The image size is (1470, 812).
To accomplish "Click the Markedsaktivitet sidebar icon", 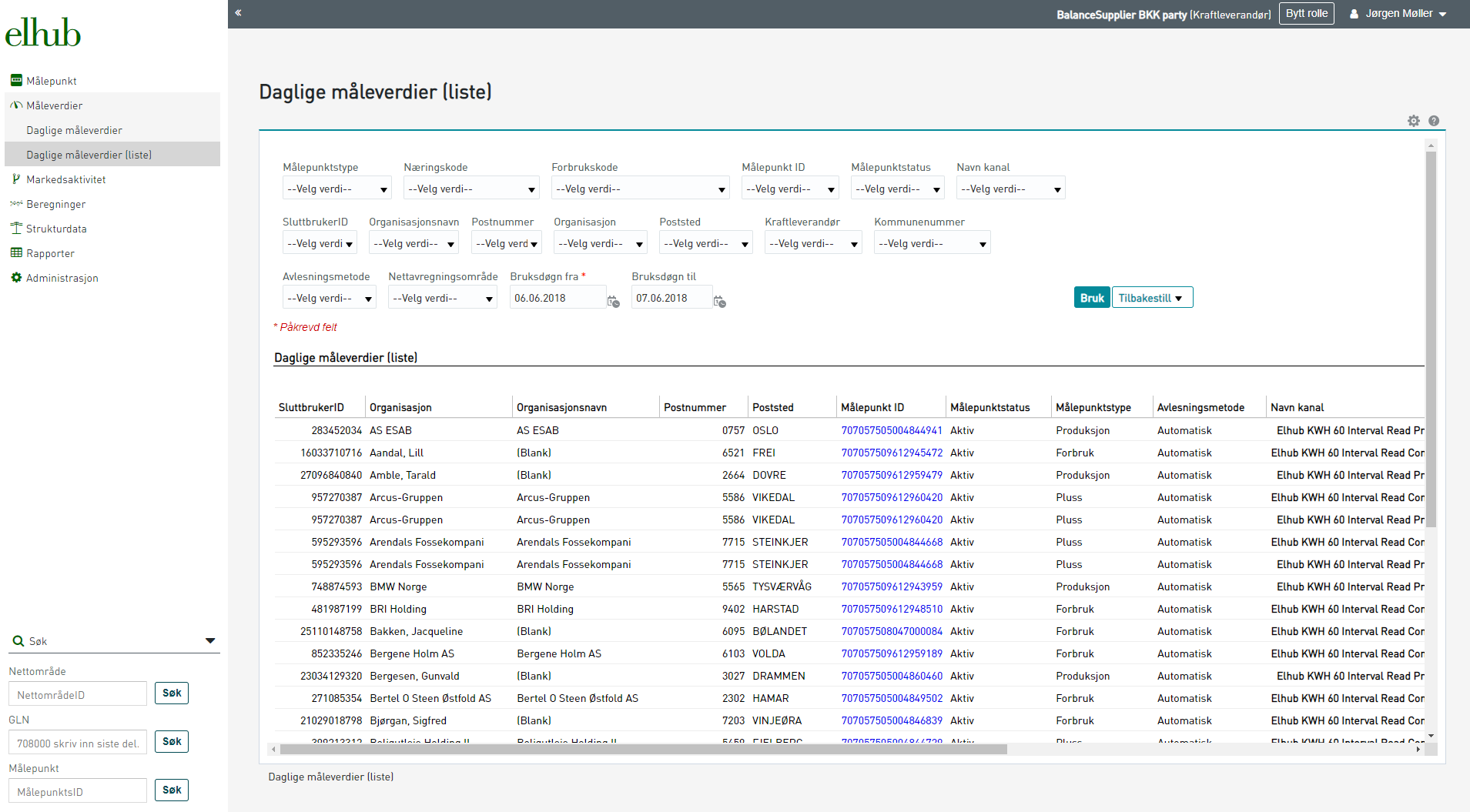I will tap(16, 179).
